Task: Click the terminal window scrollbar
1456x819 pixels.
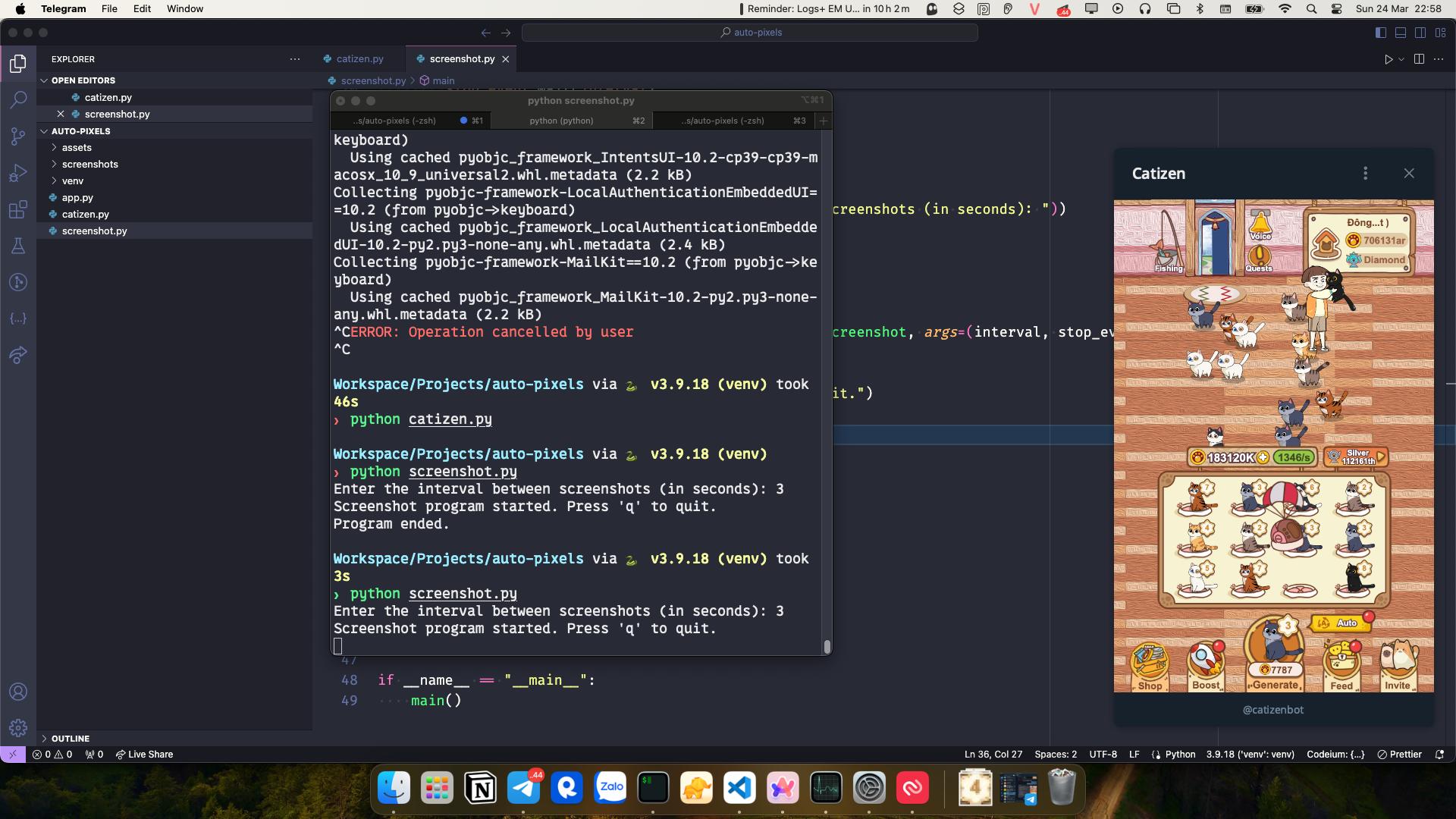Action: tap(827, 646)
